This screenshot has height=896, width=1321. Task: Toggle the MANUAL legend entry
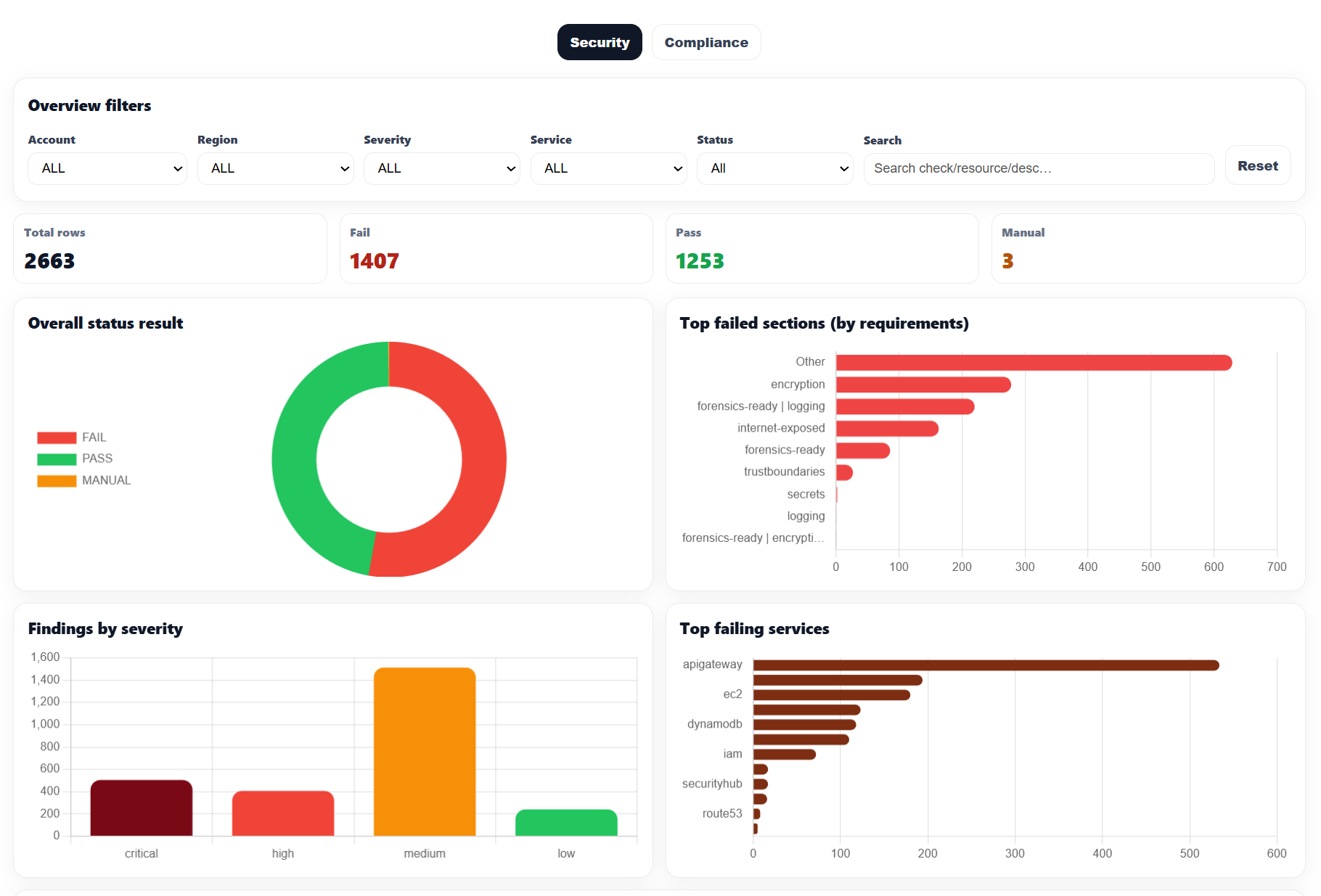click(105, 480)
